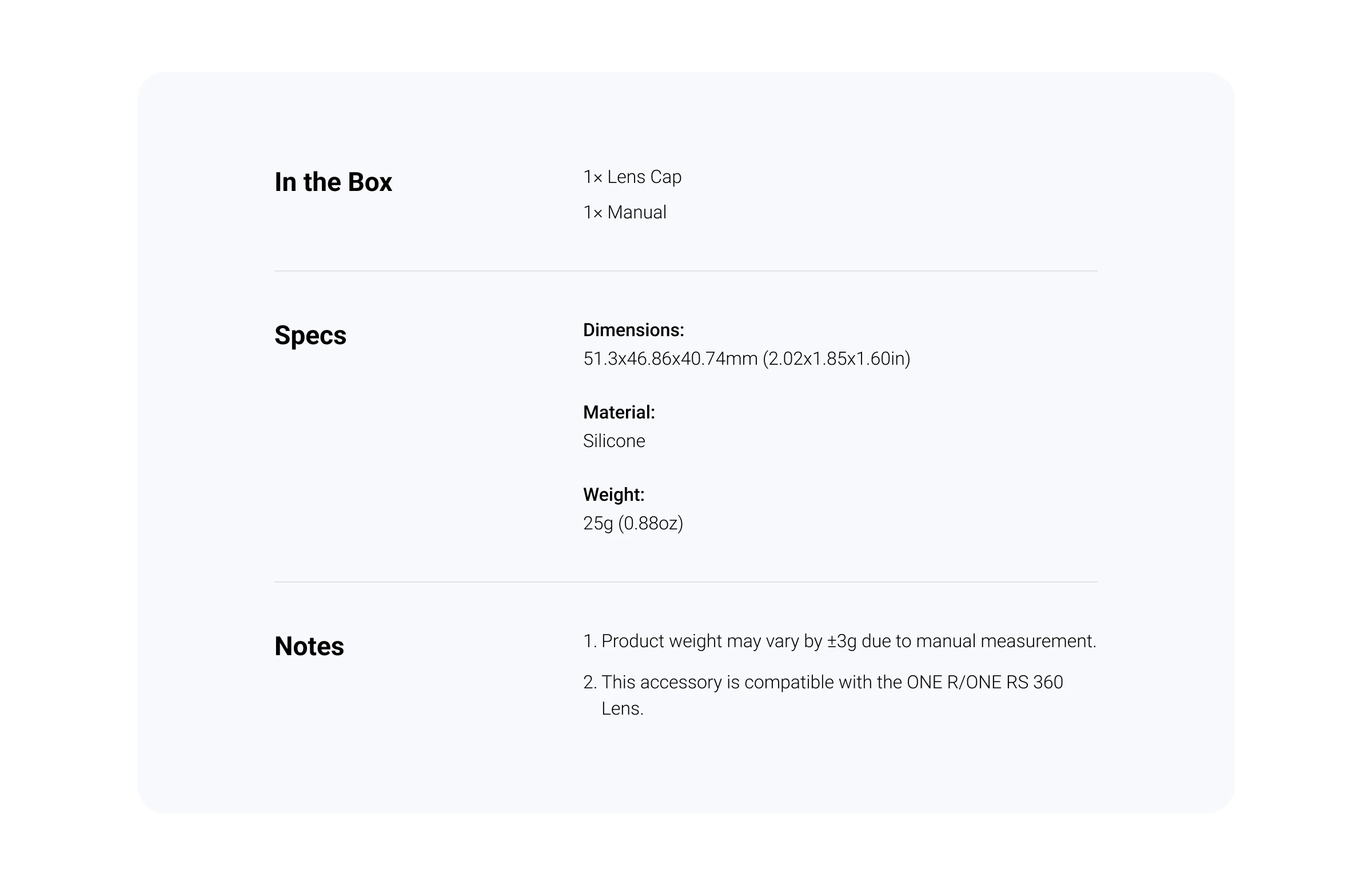Click the "Material:" label
This screenshot has width=1372, height=885.
tap(619, 413)
